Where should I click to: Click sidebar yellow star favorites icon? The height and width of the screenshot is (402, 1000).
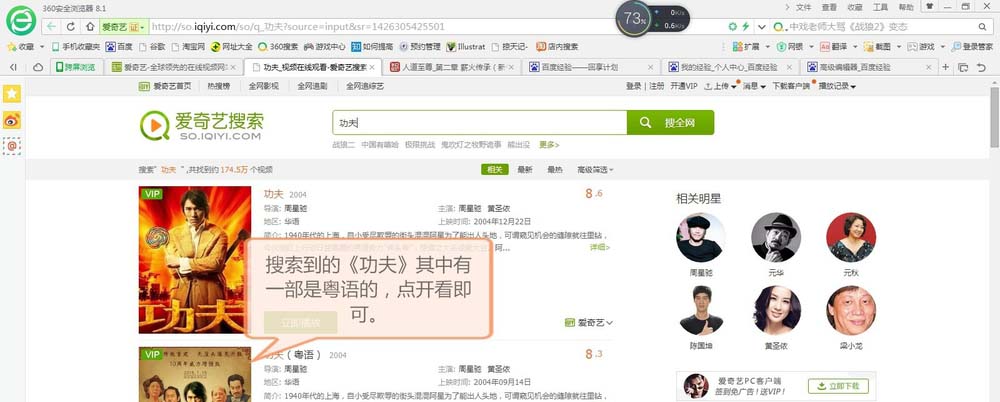[11, 93]
